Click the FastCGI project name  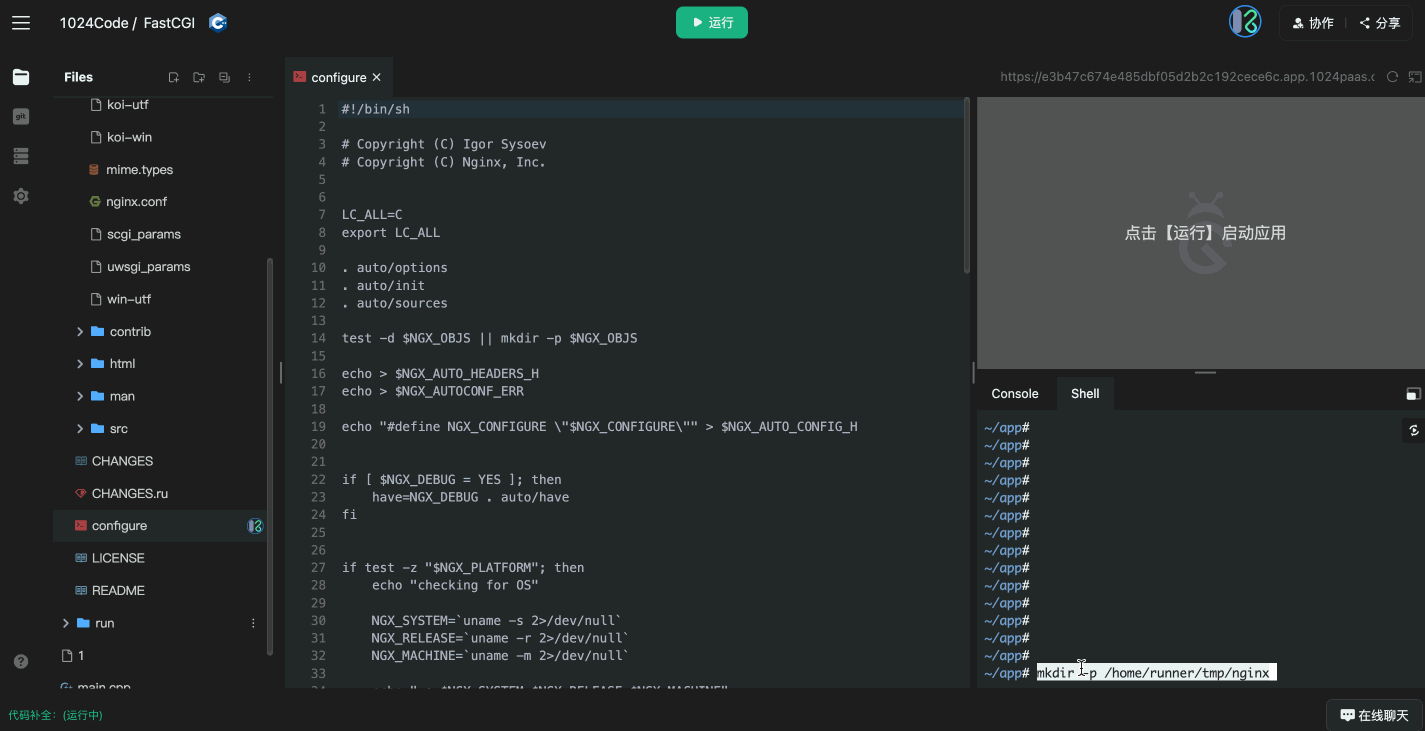169,22
